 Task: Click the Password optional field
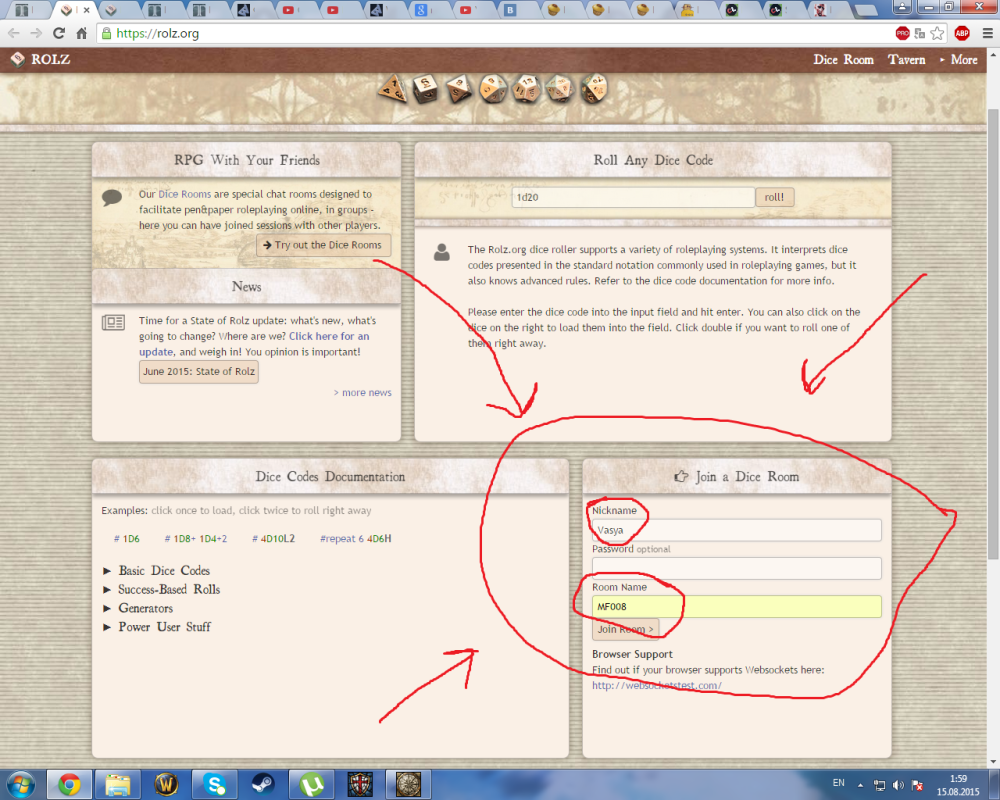pyautogui.click(x=737, y=568)
